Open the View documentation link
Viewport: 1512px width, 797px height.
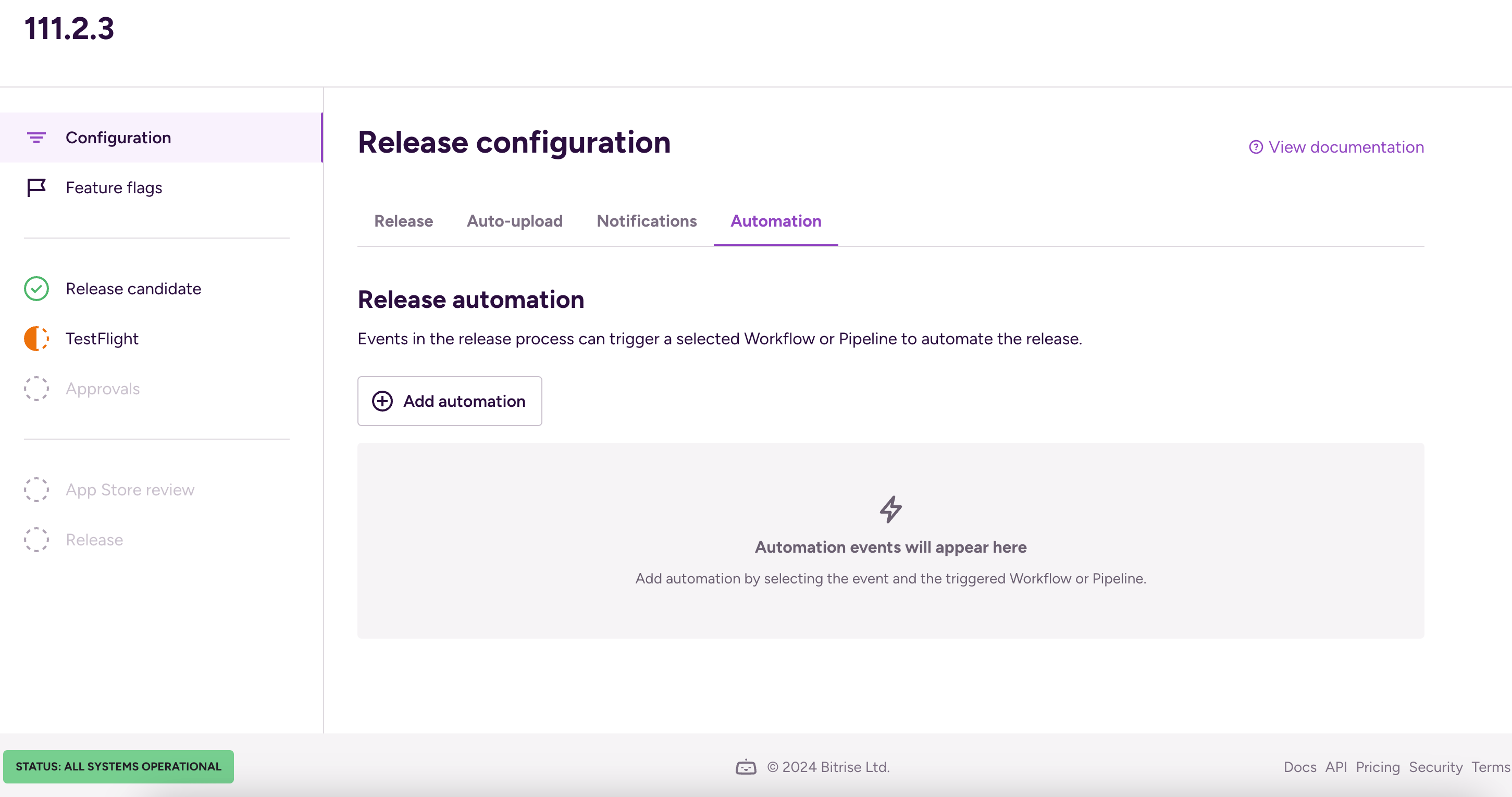coord(1336,147)
